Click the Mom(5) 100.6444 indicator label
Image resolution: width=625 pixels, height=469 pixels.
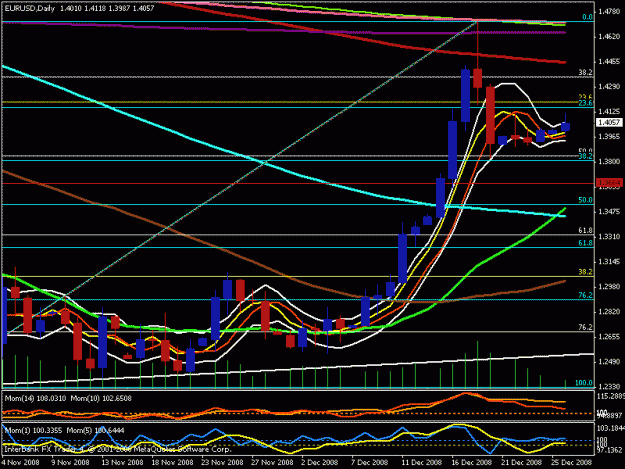click(95, 430)
